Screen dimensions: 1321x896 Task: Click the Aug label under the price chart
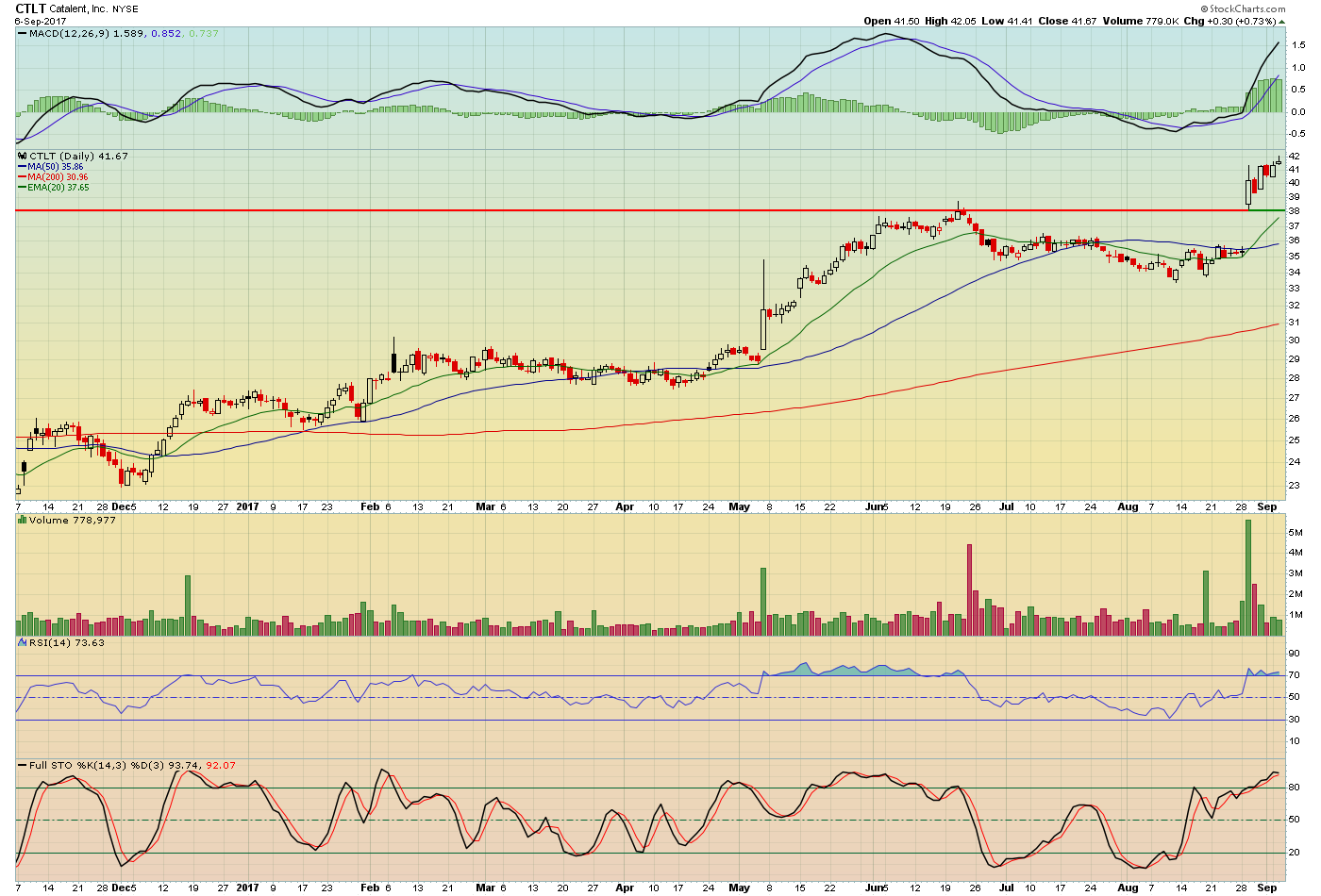[x=1128, y=506]
